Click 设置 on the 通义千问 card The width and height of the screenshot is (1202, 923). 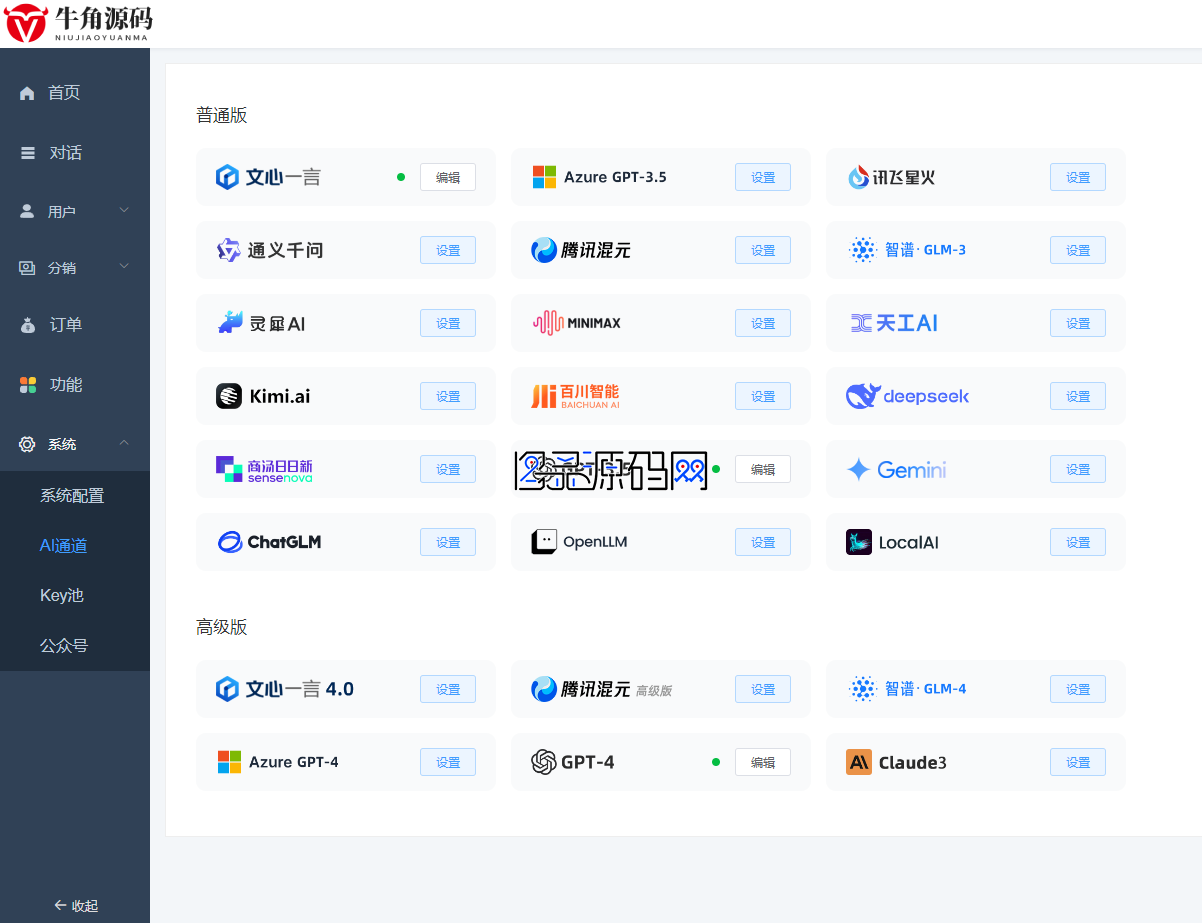pos(448,250)
